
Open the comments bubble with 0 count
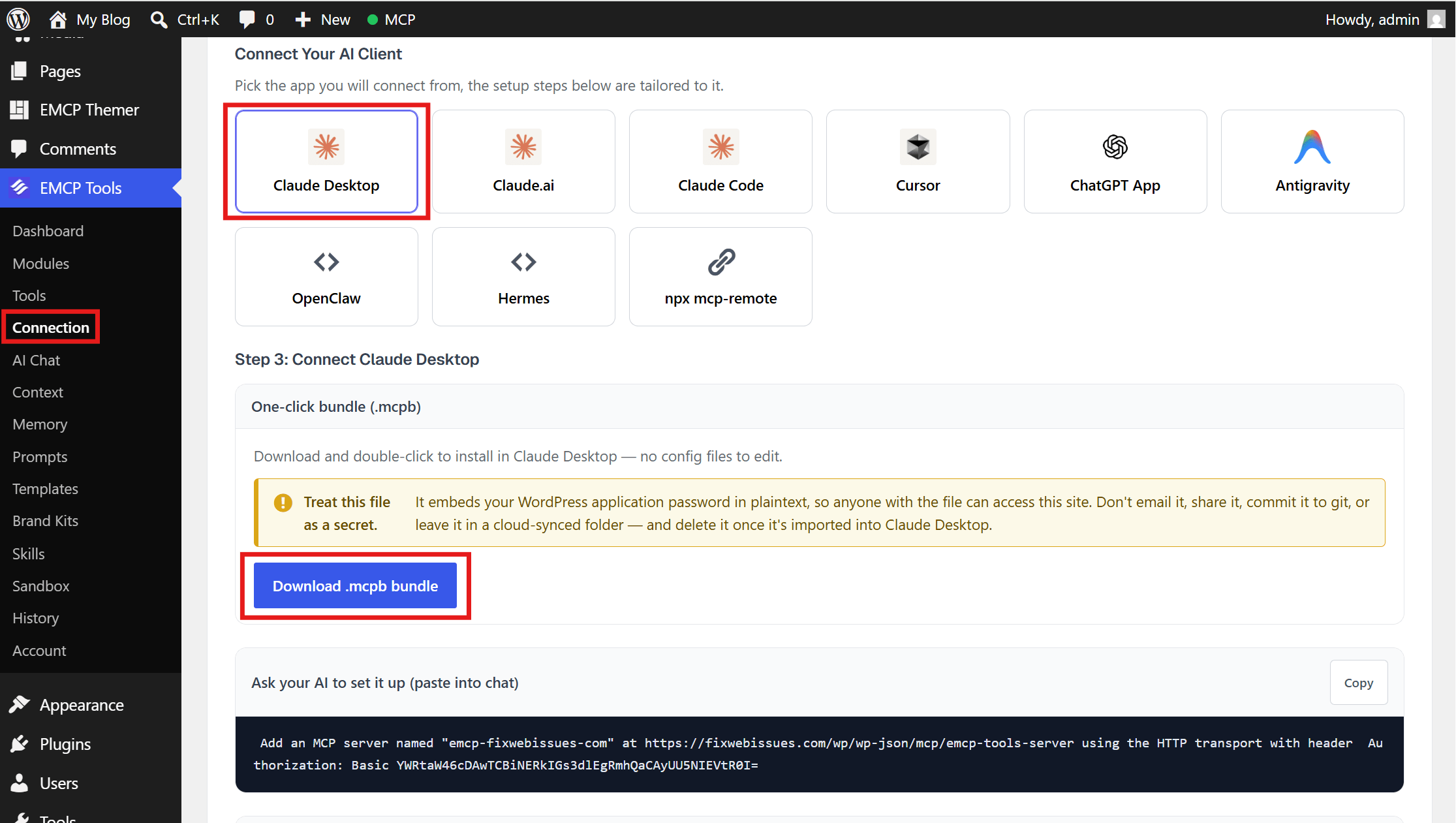click(x=247, y=20)
